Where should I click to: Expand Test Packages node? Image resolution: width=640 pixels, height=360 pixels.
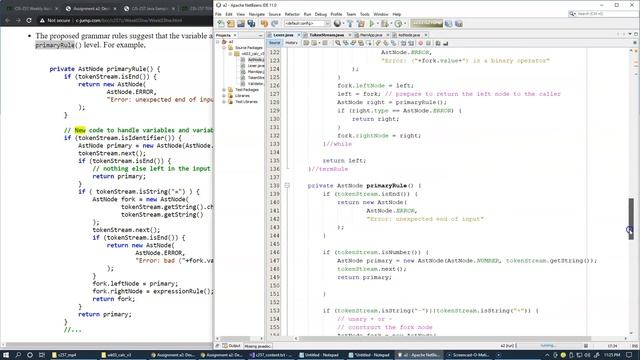(224, 89)
